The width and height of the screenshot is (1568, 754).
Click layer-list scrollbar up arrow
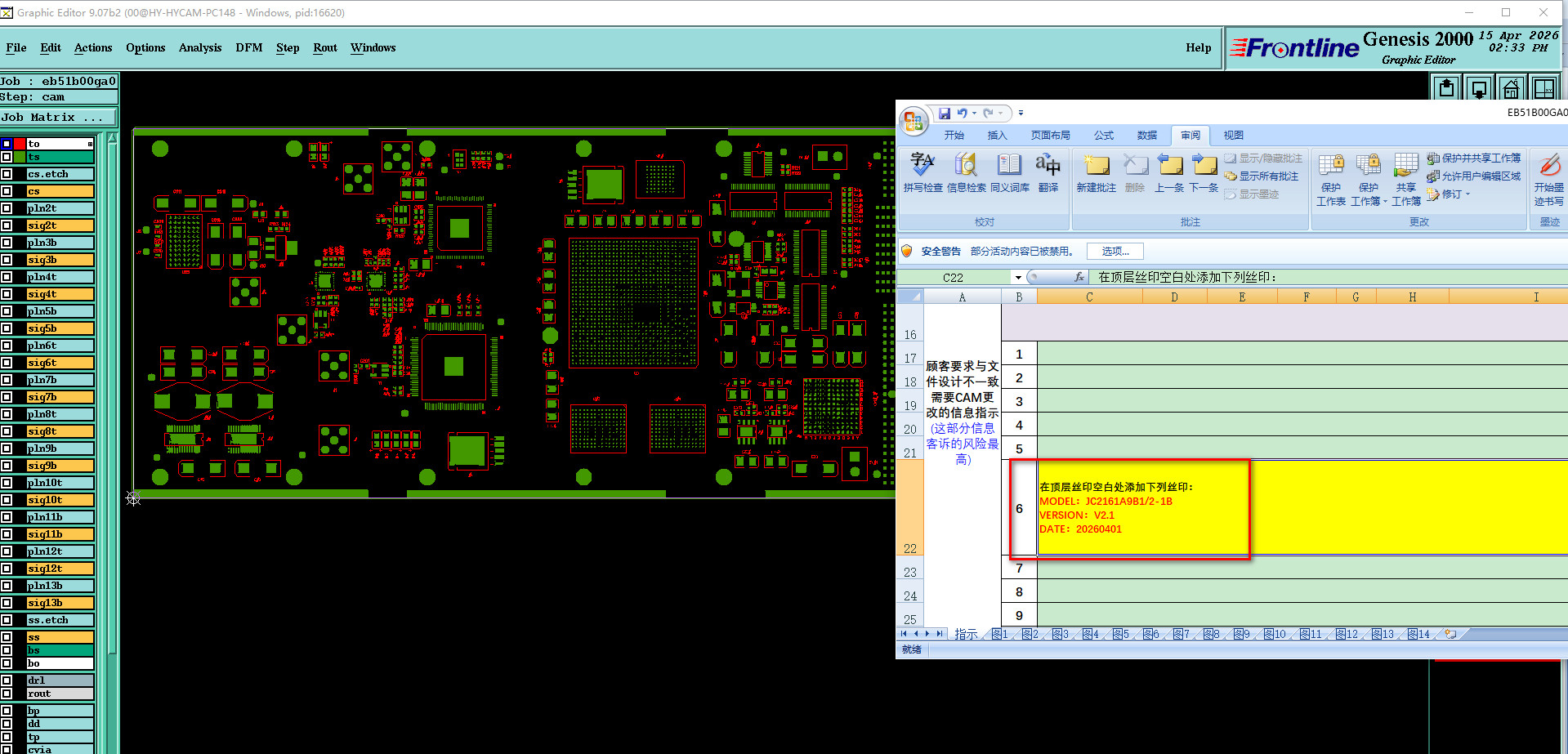(x=113, y=138)
